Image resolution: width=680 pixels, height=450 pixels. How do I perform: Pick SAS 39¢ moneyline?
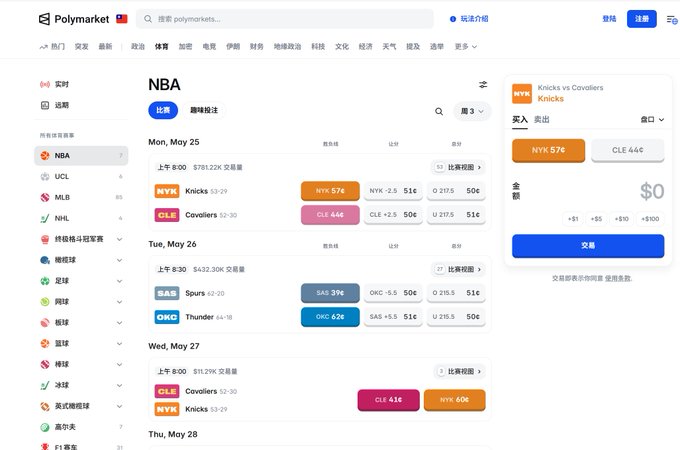[x=330, y=293]
